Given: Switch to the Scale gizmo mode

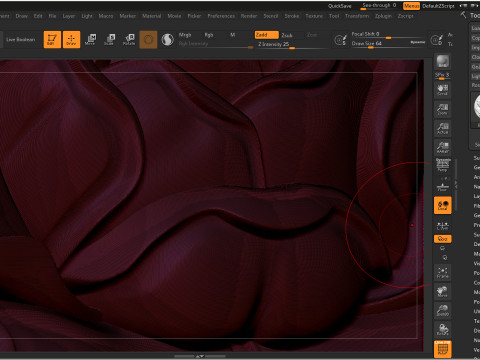Looking at the screenshot, I should (x=109, y=39).
